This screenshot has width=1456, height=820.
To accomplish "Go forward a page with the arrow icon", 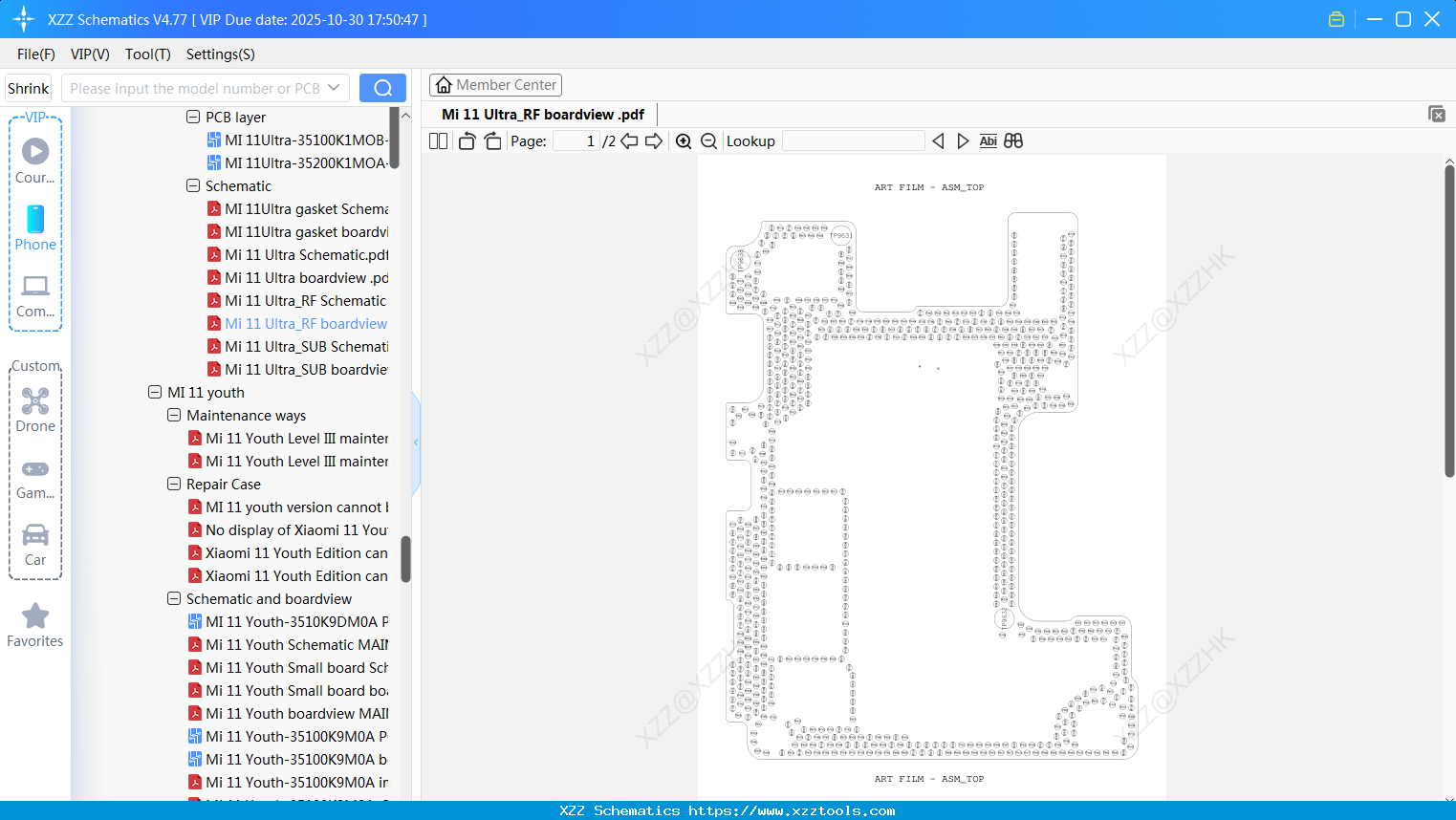I will [654, 140].
